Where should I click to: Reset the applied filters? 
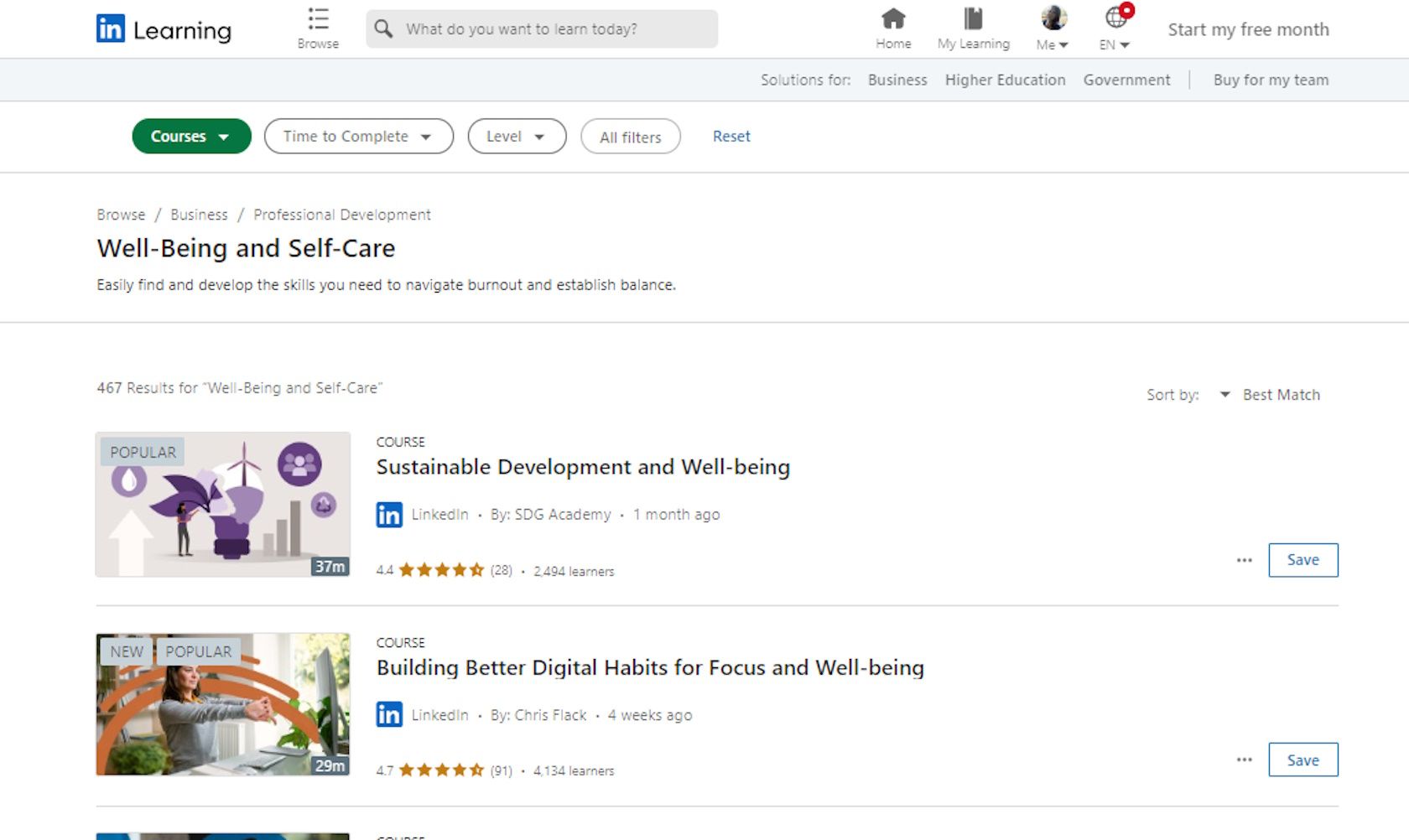(731, 136)
